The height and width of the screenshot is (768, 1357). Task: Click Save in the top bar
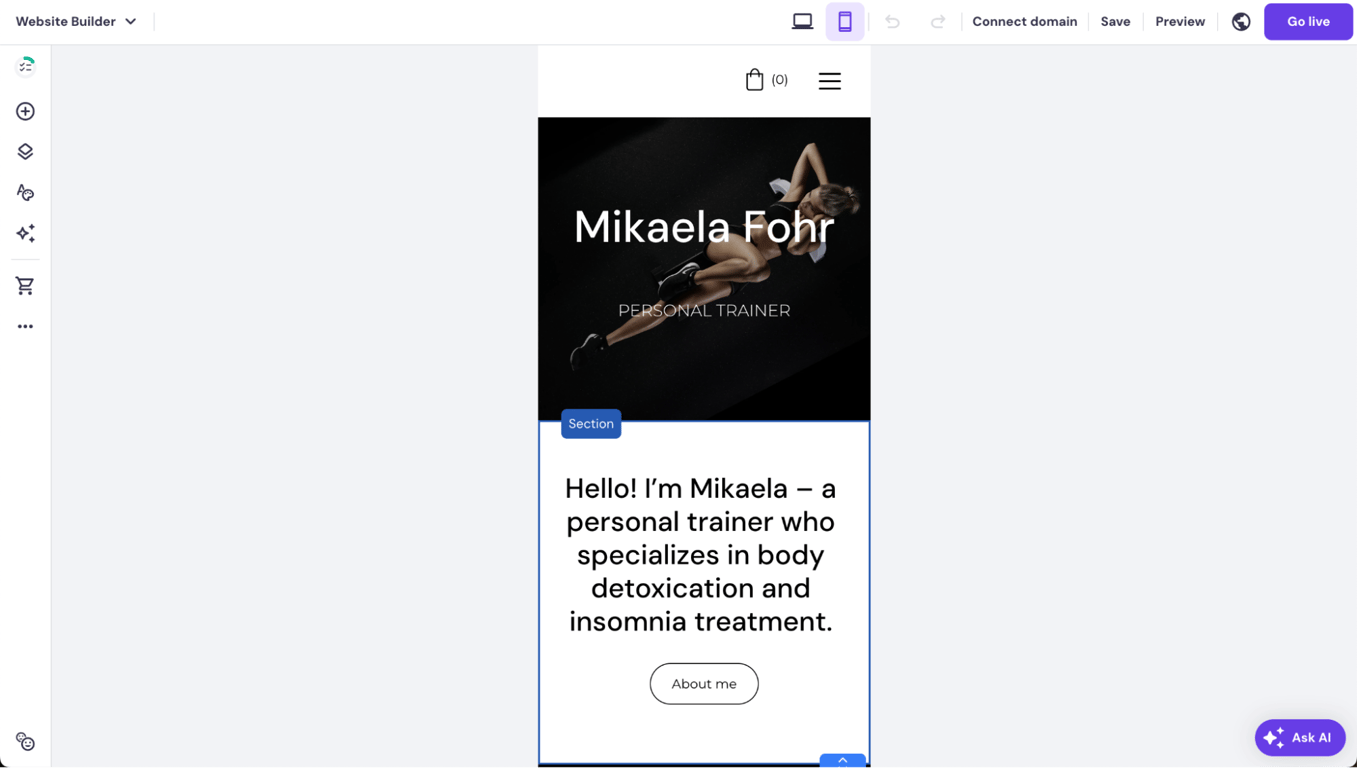pyautogui.click(x=1115, y=20)
